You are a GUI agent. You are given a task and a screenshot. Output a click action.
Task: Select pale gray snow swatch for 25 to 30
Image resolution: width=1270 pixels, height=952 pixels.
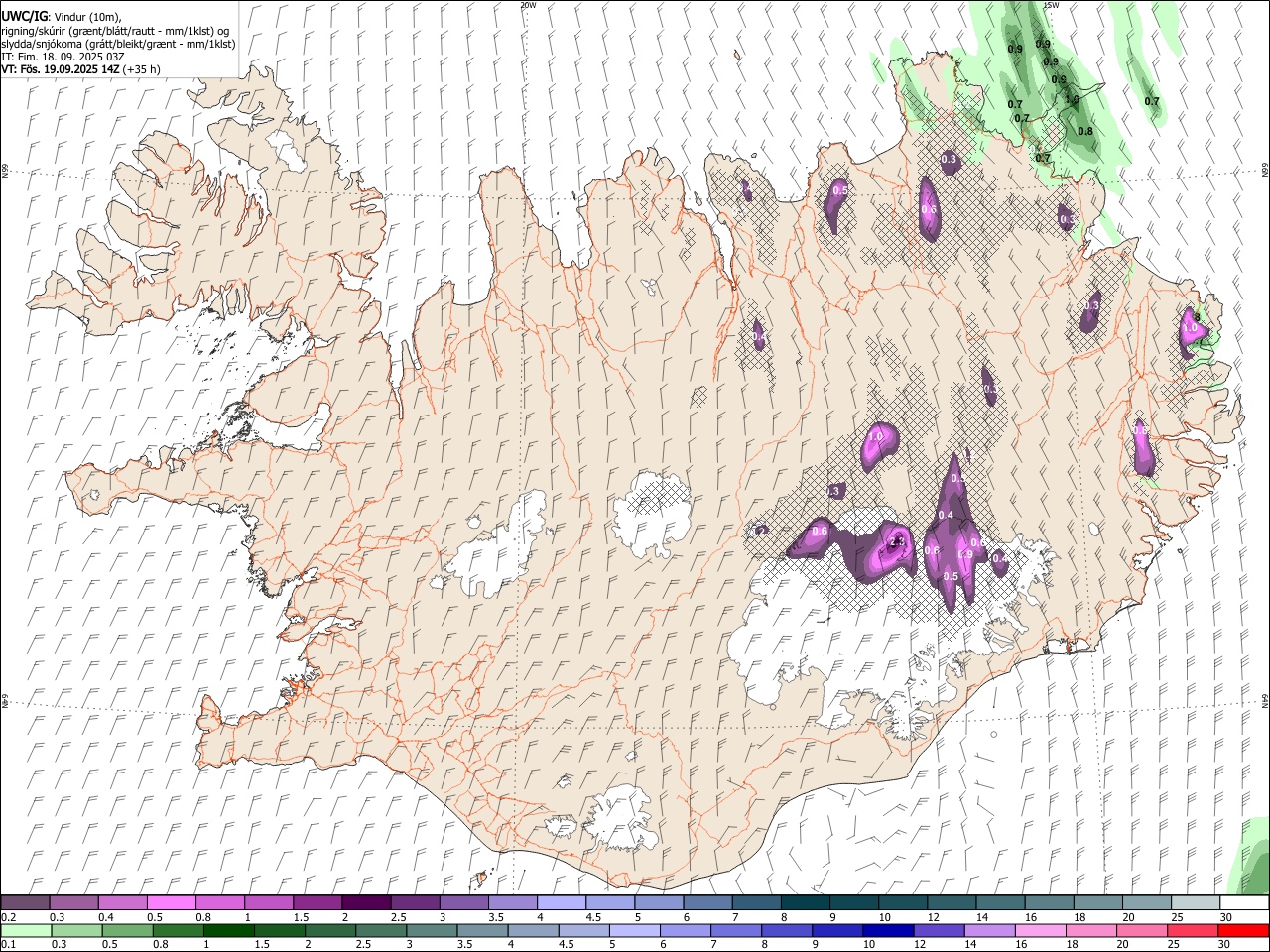pos(1194,902)
